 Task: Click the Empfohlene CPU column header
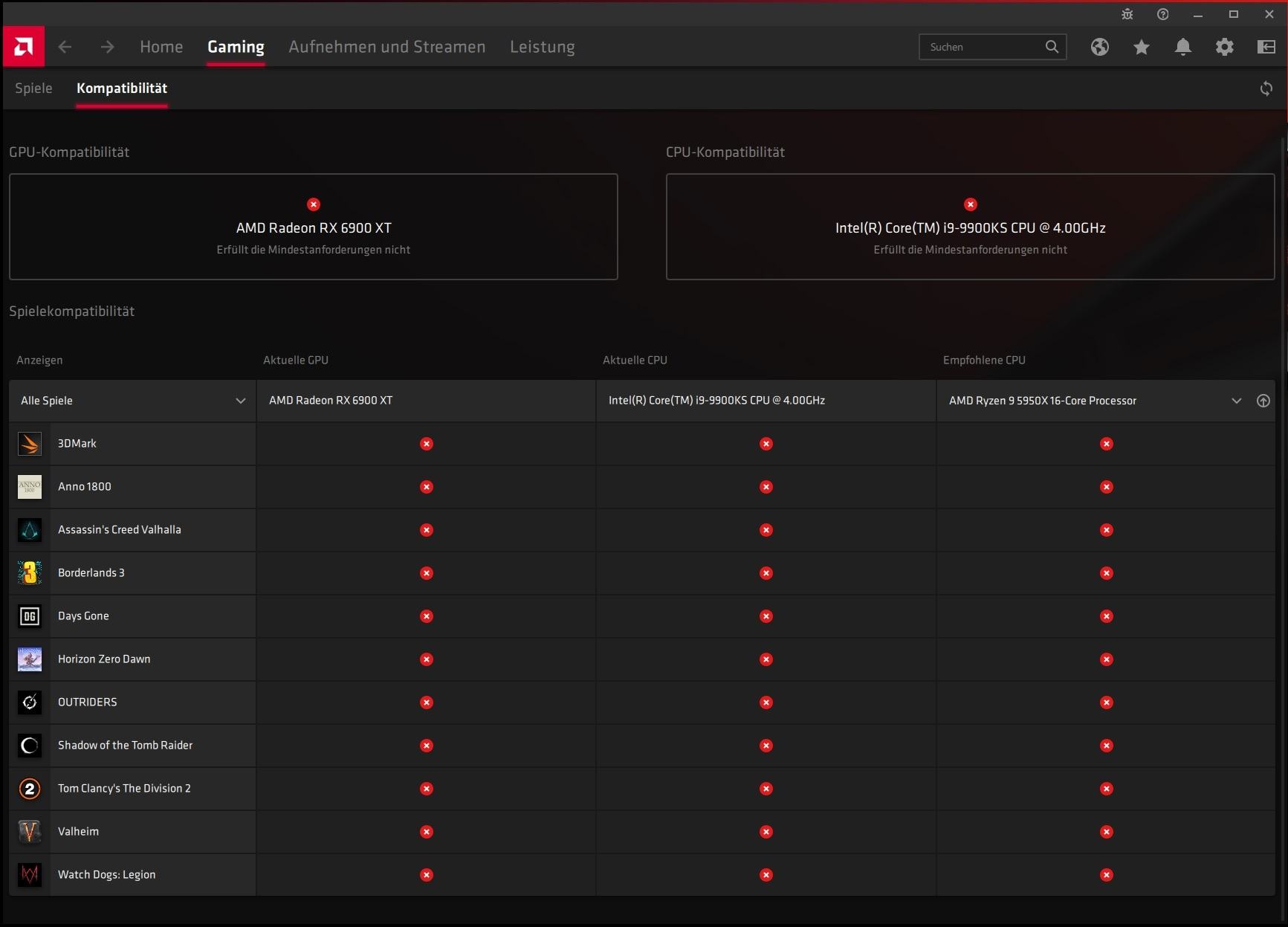(984, 361)
